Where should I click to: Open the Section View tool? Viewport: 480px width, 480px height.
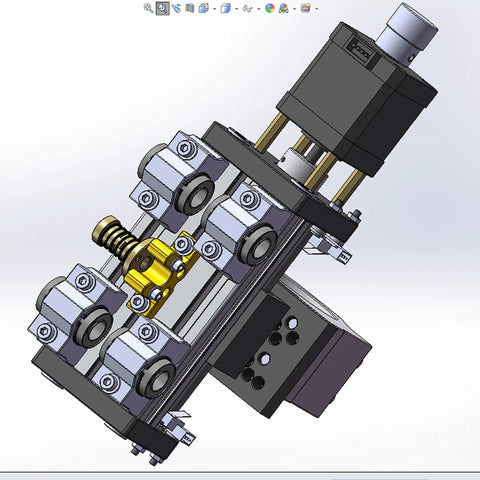pyautogui.click(x=190, y=8)
